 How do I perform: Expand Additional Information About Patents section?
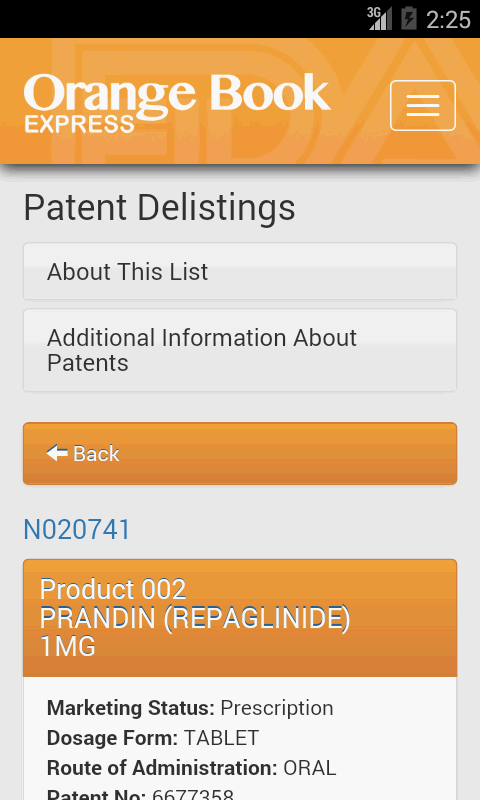[x=240, y=350]
